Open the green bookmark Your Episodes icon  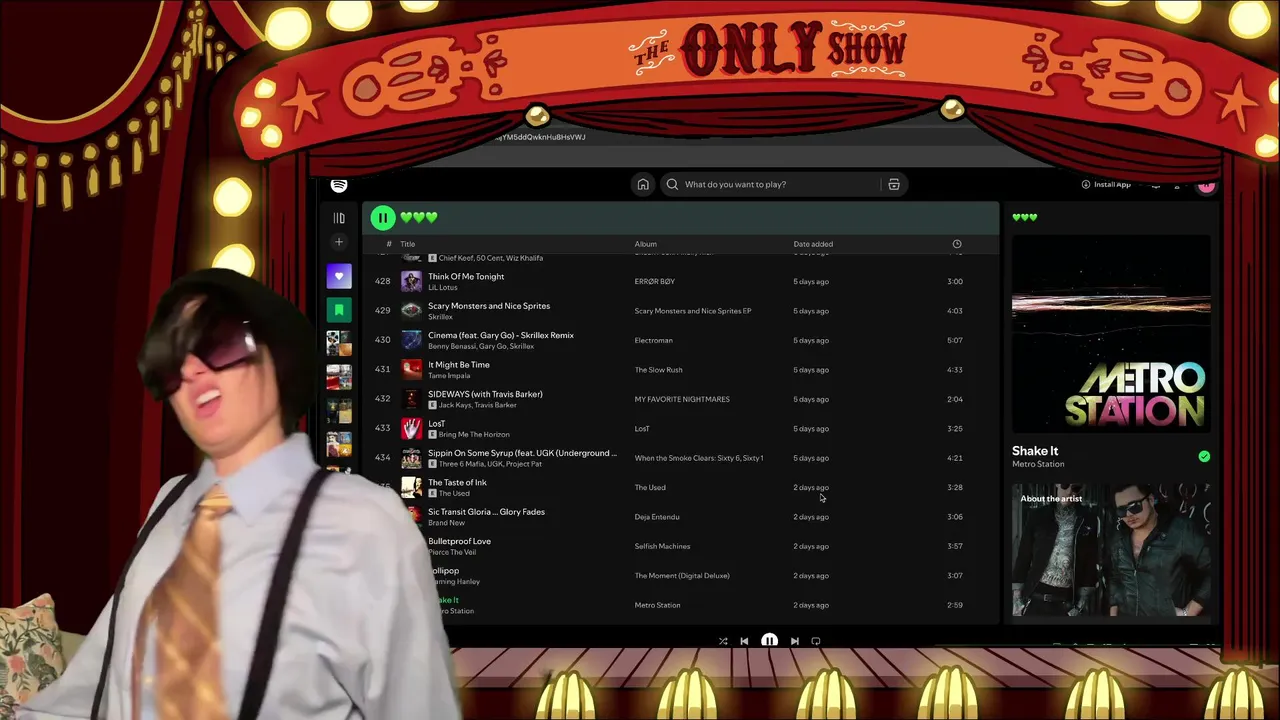[339, 310]
